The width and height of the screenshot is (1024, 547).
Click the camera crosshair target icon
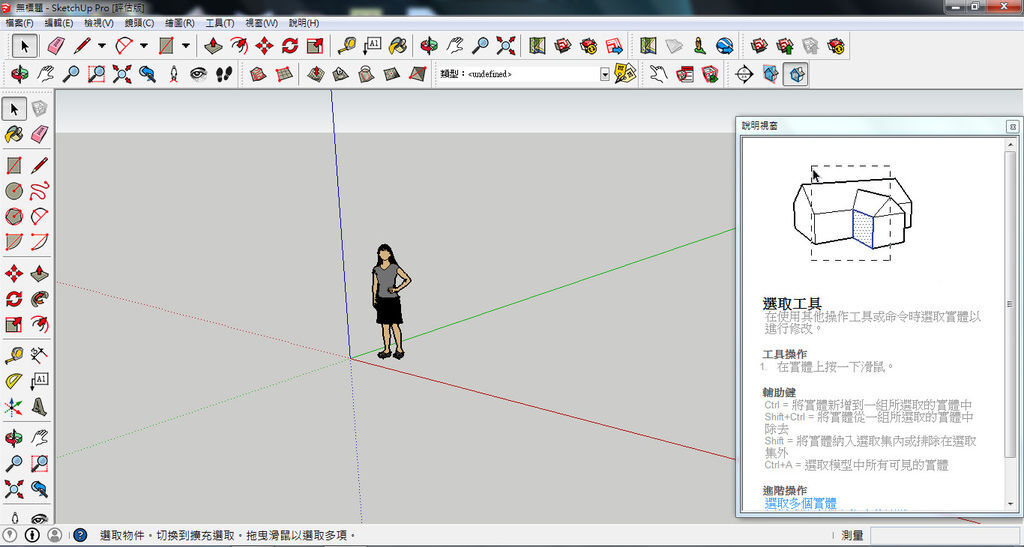(744, 74)
